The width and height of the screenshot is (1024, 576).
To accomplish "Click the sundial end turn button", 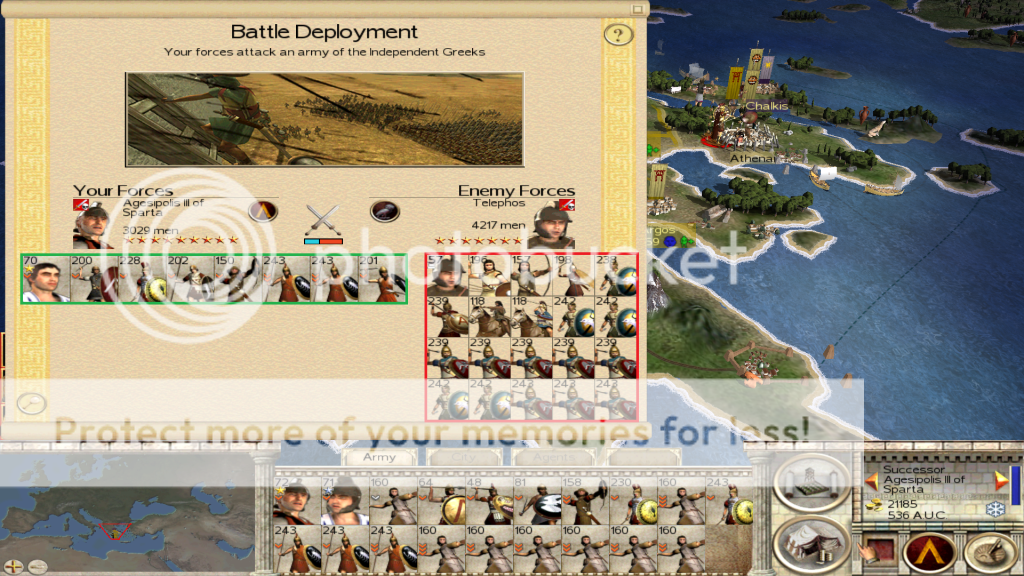I will [990, 552].
